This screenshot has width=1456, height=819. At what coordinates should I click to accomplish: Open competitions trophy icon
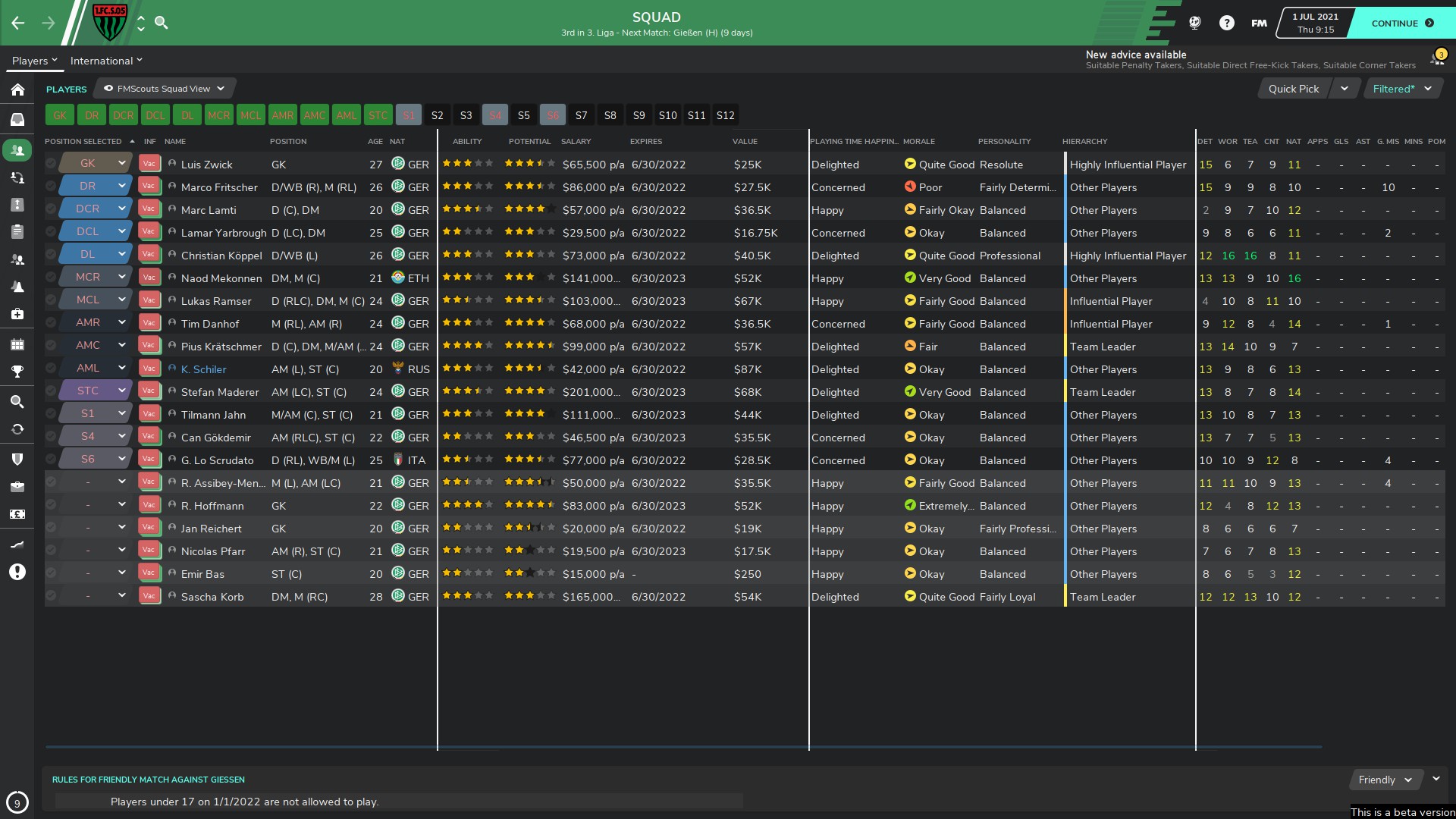click(x=17, y=372)
